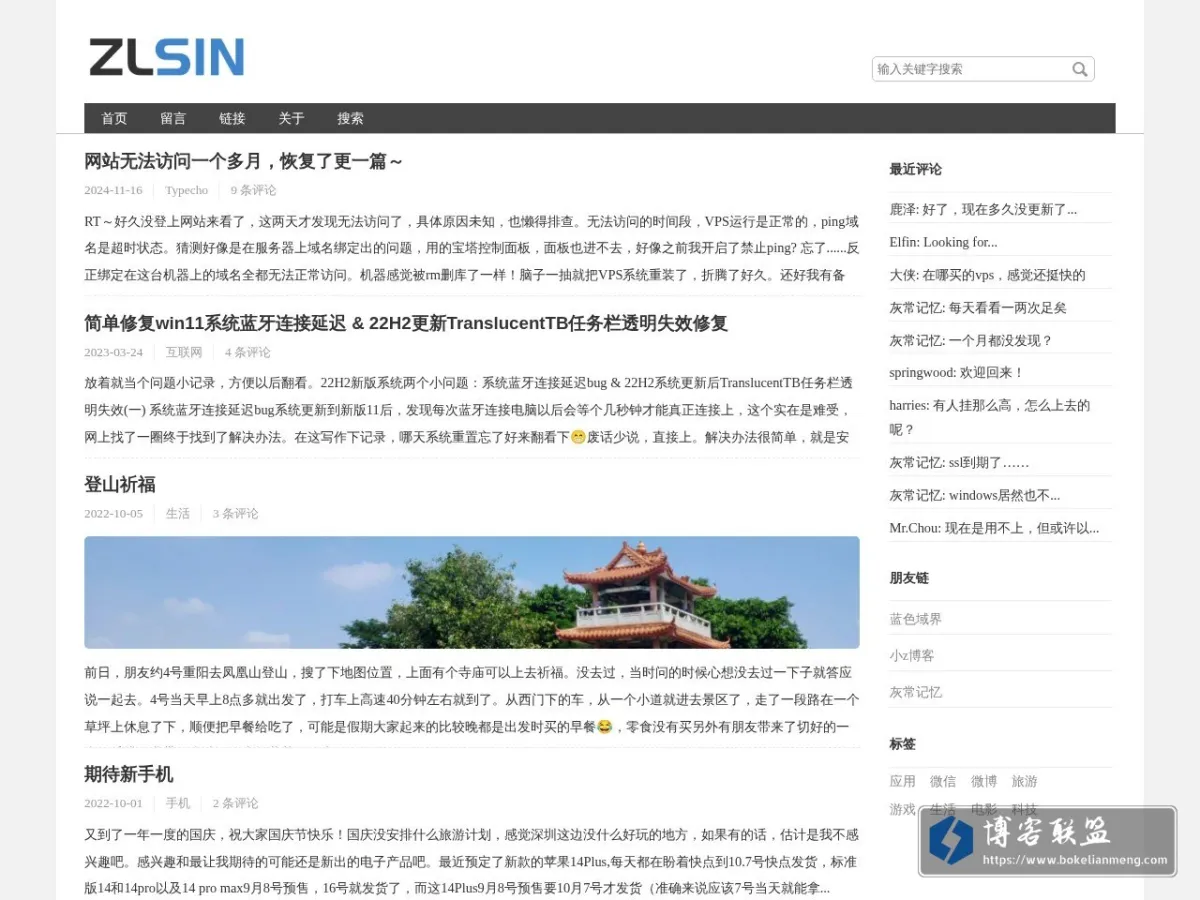This screenshot has width=1200, height=900.
Task: Open the 关于 menu item
Action: coord(291,118)
